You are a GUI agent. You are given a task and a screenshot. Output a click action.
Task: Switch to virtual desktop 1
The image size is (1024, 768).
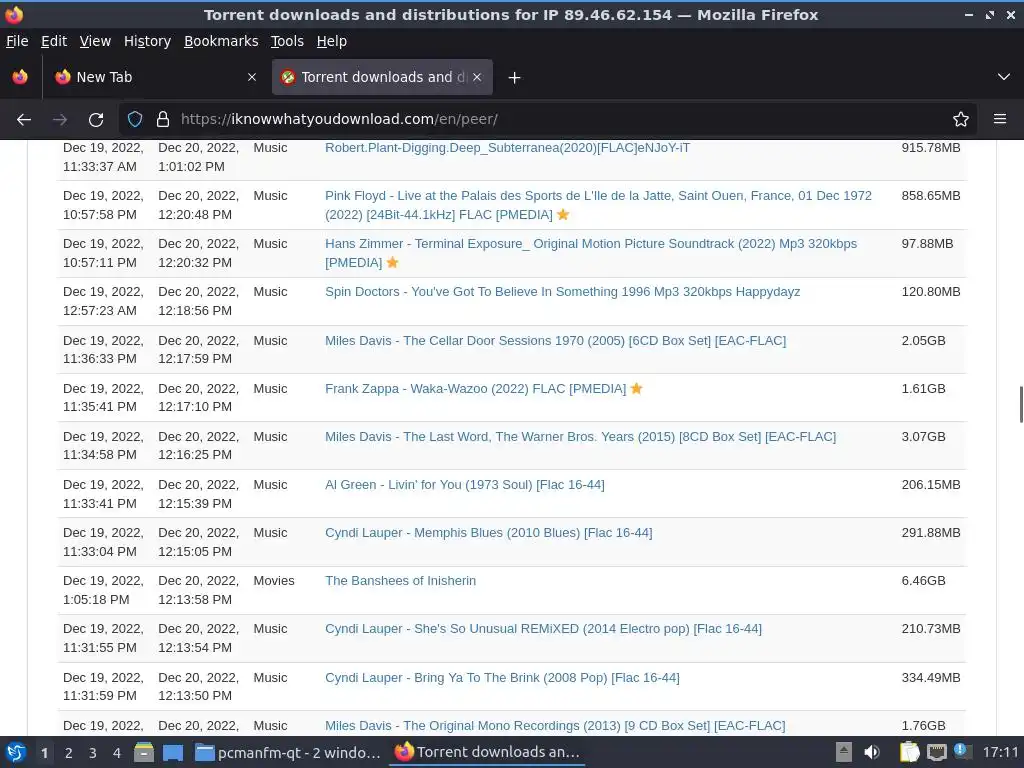point(44,753)
